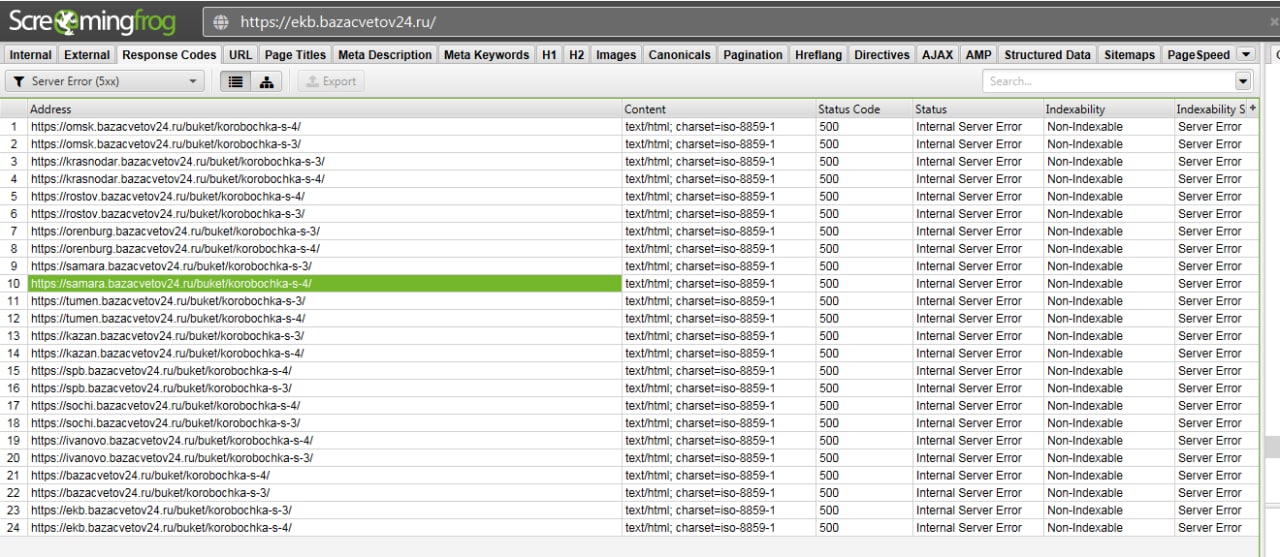This screenshot has width=1280, height=557.
Task: Switch to the H1 tab
Action: click(549, 55)
